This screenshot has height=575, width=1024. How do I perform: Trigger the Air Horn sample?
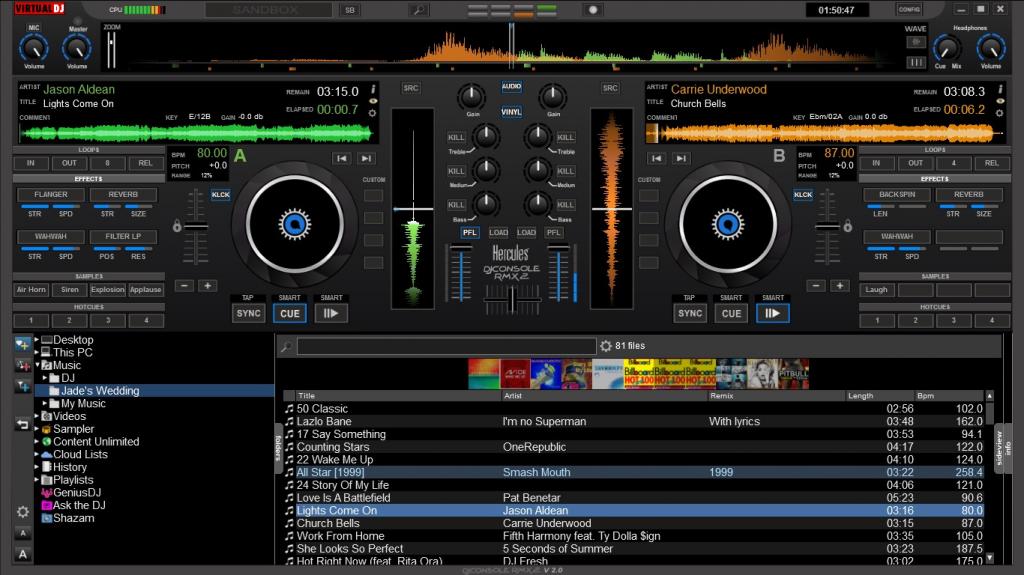[31, 289]
